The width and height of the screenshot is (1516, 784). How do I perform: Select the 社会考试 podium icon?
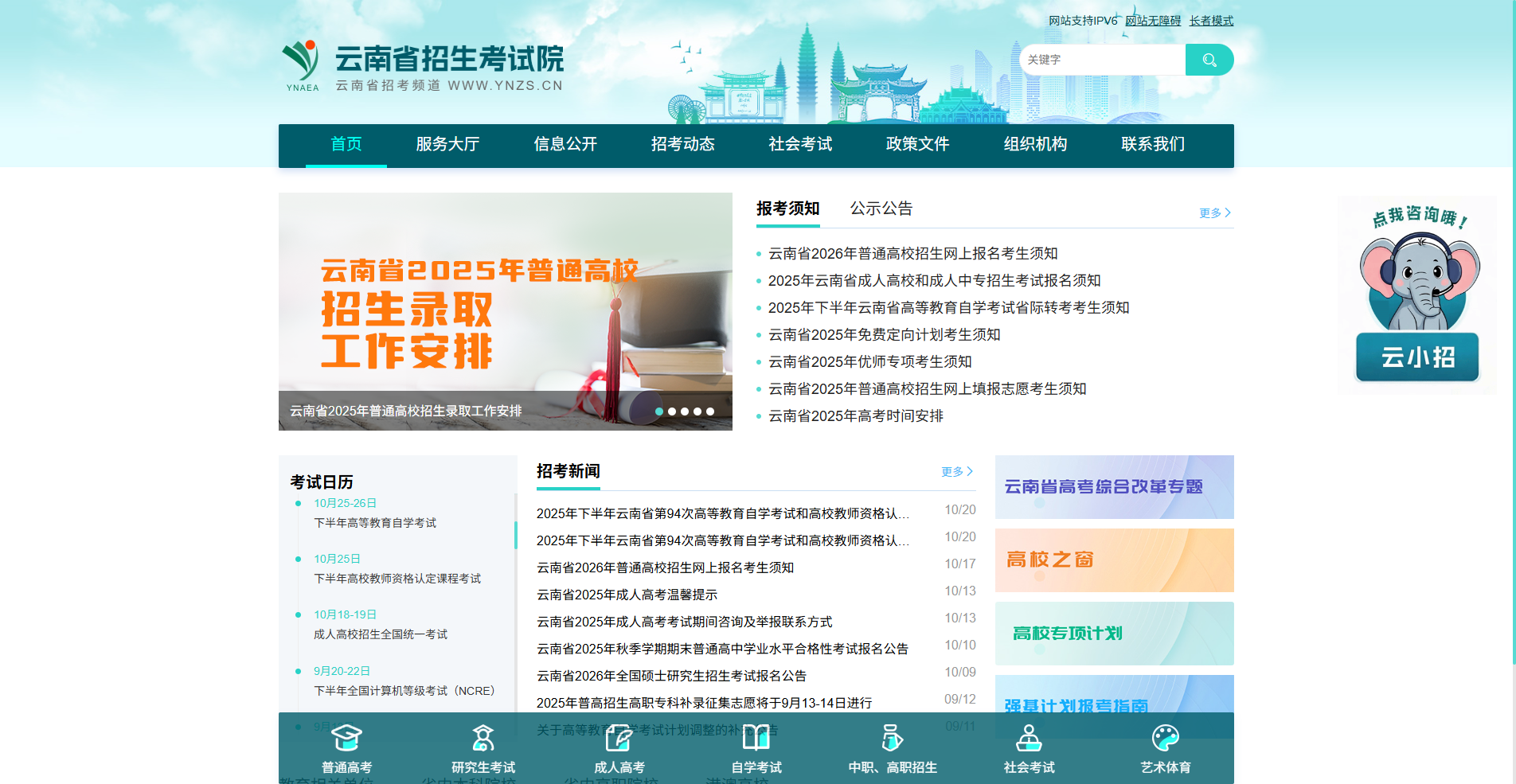tap(1028, 739)
